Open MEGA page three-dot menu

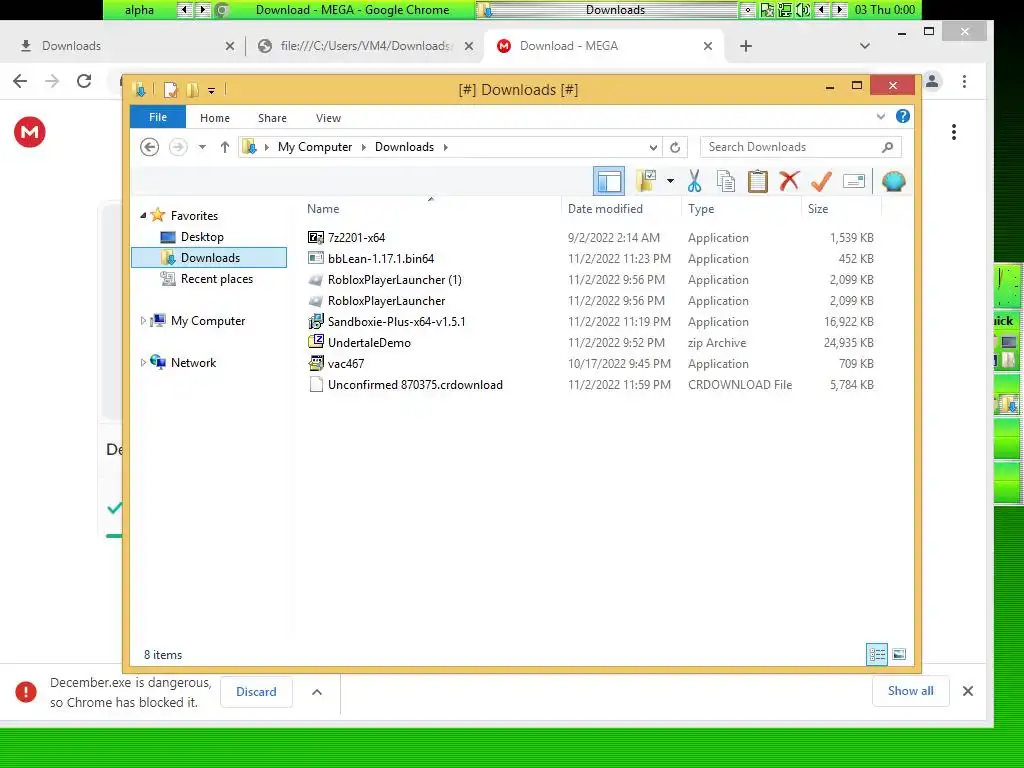[954, 132]
